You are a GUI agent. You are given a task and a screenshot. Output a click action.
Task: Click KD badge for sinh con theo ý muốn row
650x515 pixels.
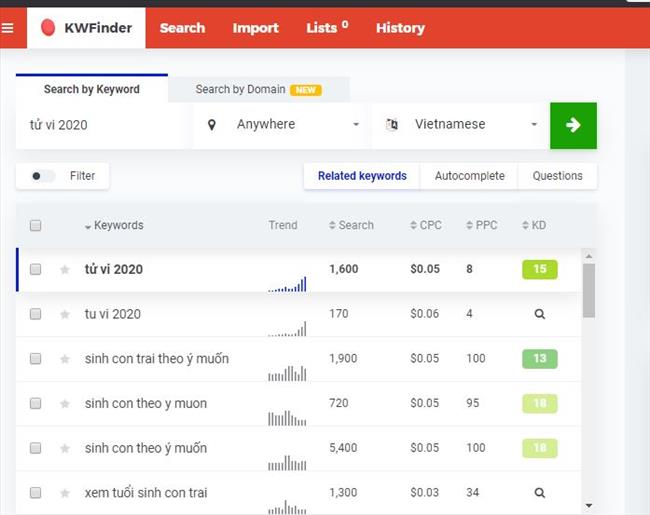[540, 448]
